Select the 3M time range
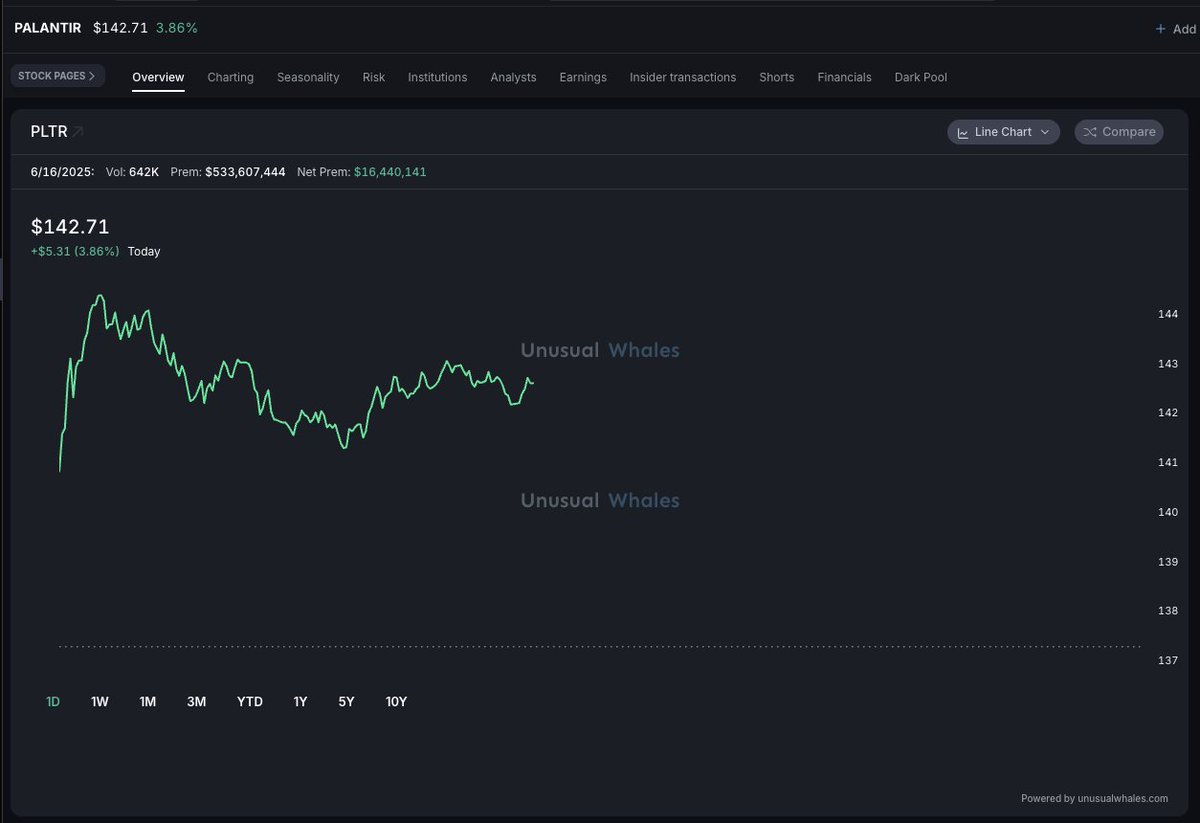 click(x=196, y=702)
